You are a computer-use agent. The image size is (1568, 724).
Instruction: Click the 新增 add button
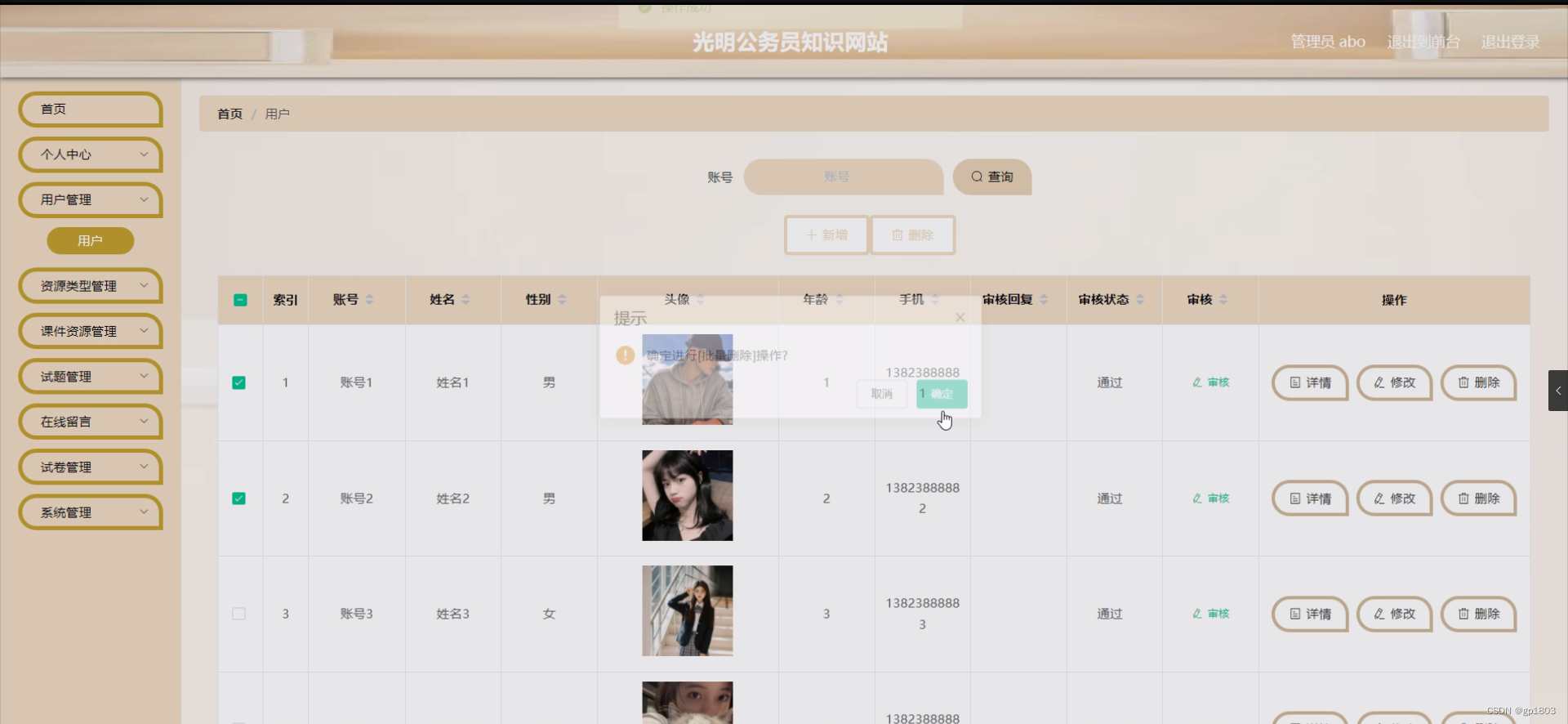coord(826,235)
